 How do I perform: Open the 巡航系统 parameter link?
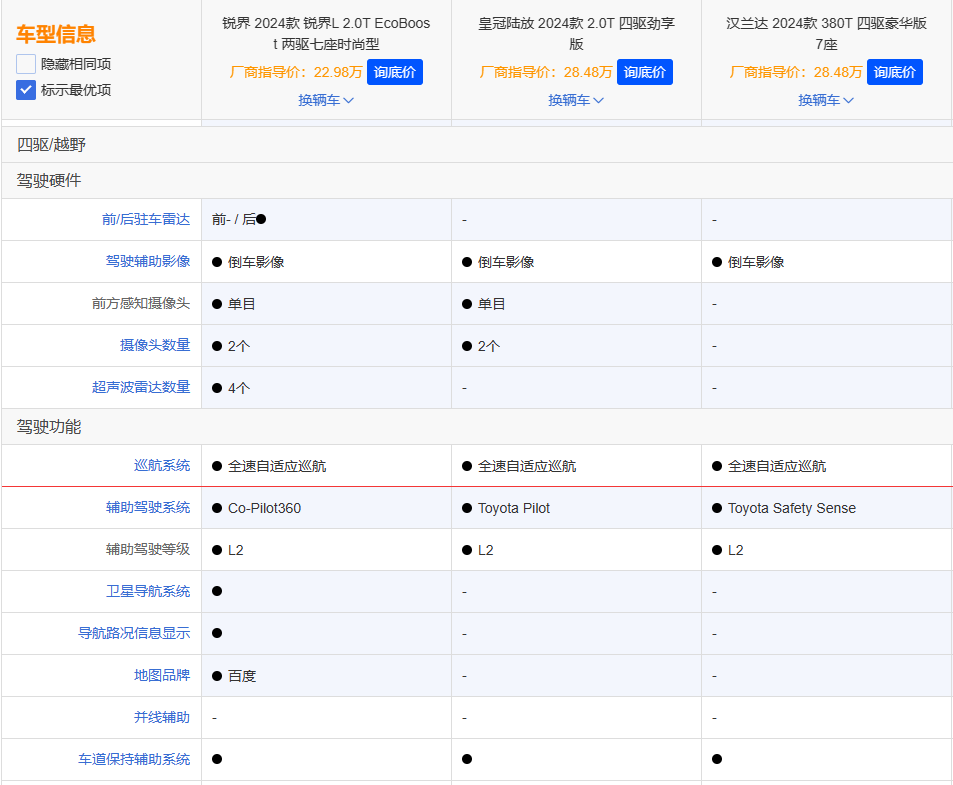coord(161,465)
